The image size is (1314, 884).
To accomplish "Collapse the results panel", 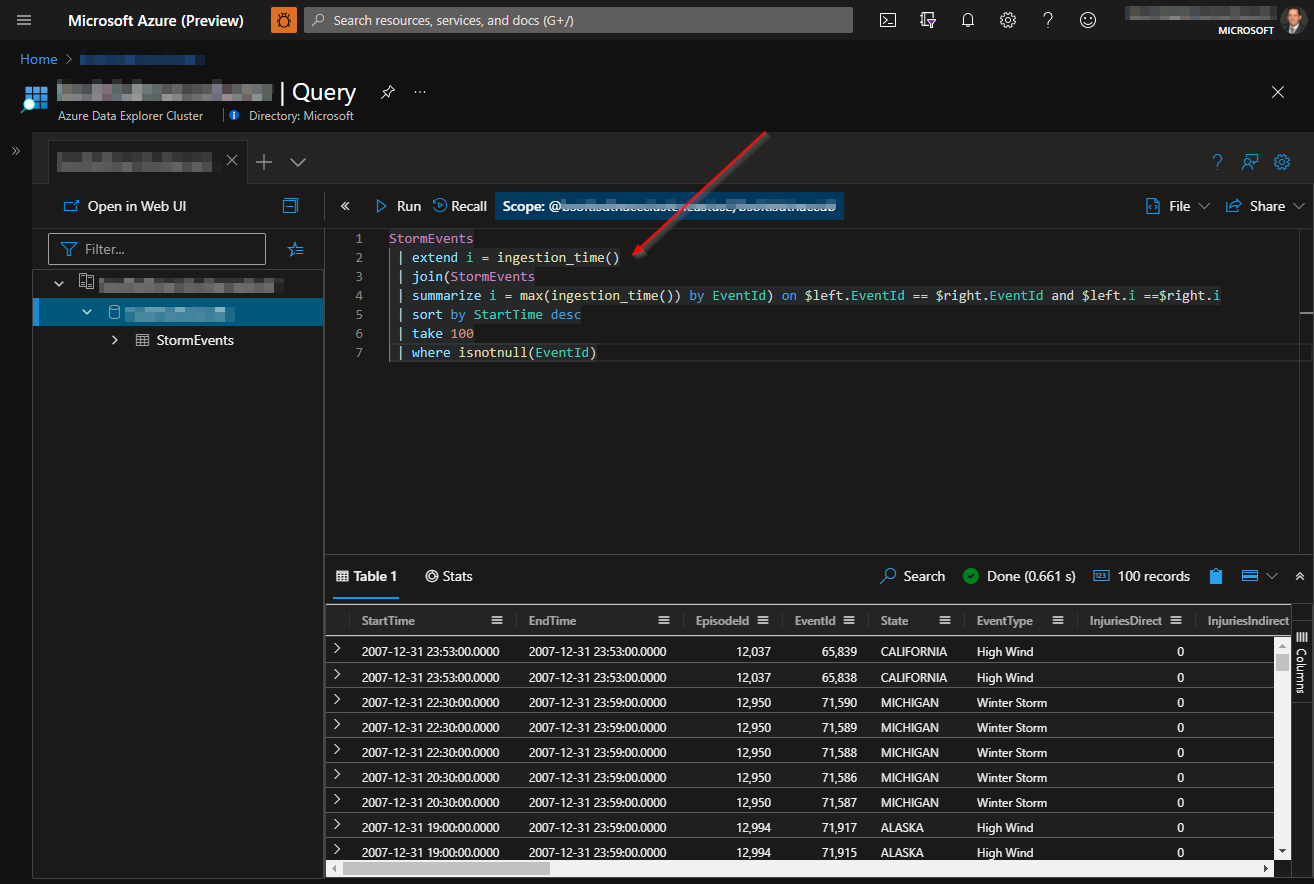I will coord(1300,576).
